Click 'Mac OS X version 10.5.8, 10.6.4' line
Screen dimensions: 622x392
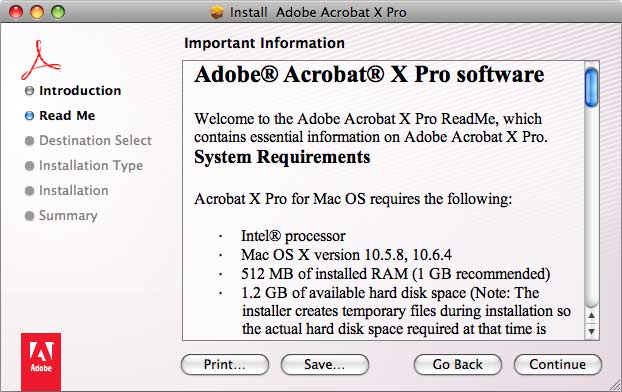click(x=346, y=255)
